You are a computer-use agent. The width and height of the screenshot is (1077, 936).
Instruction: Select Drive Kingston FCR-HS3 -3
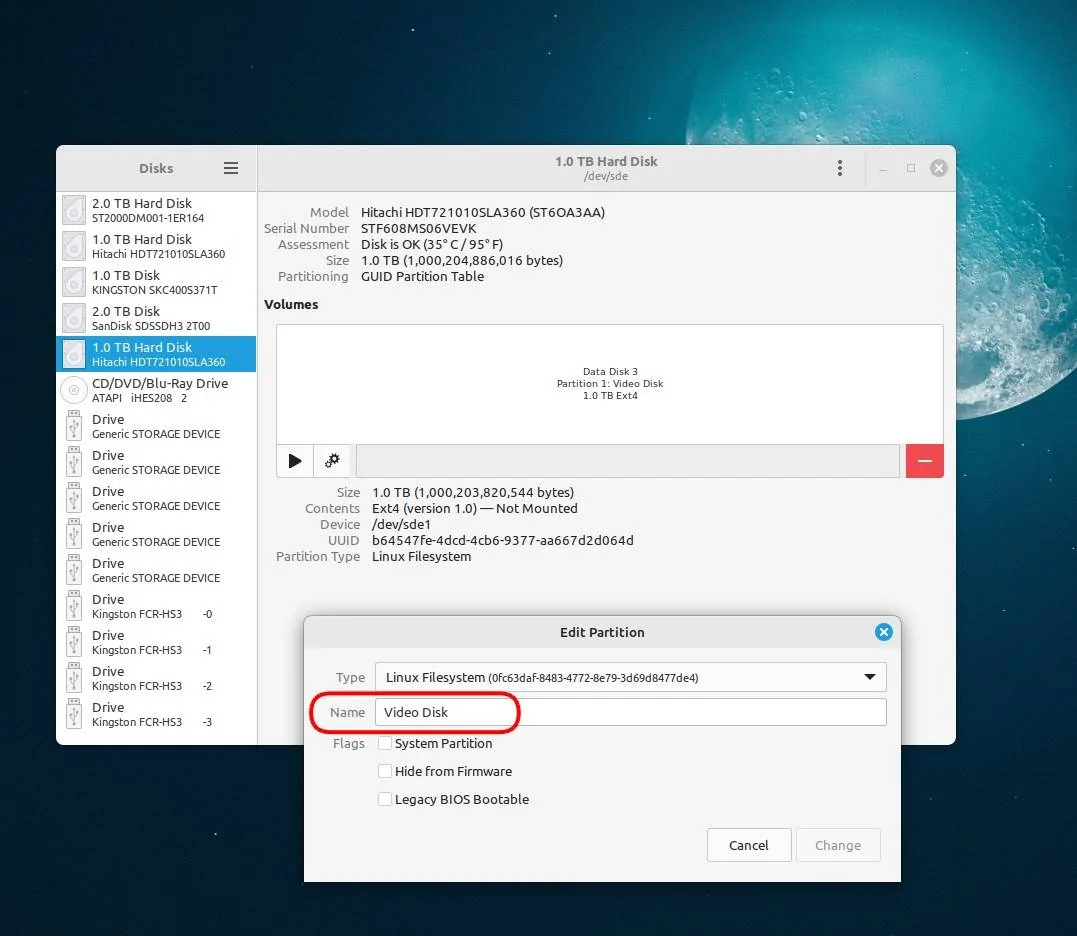tap(156, 714)
